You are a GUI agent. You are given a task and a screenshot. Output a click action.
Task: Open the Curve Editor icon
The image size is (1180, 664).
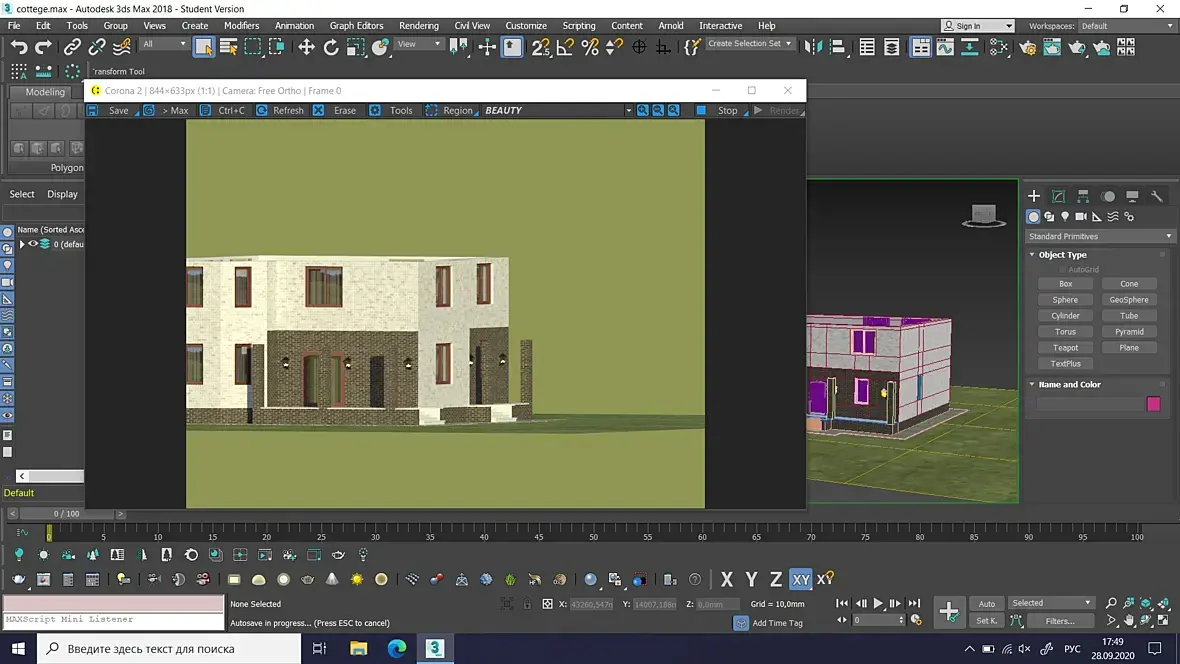pyautogui.click(x=945, y=47)
